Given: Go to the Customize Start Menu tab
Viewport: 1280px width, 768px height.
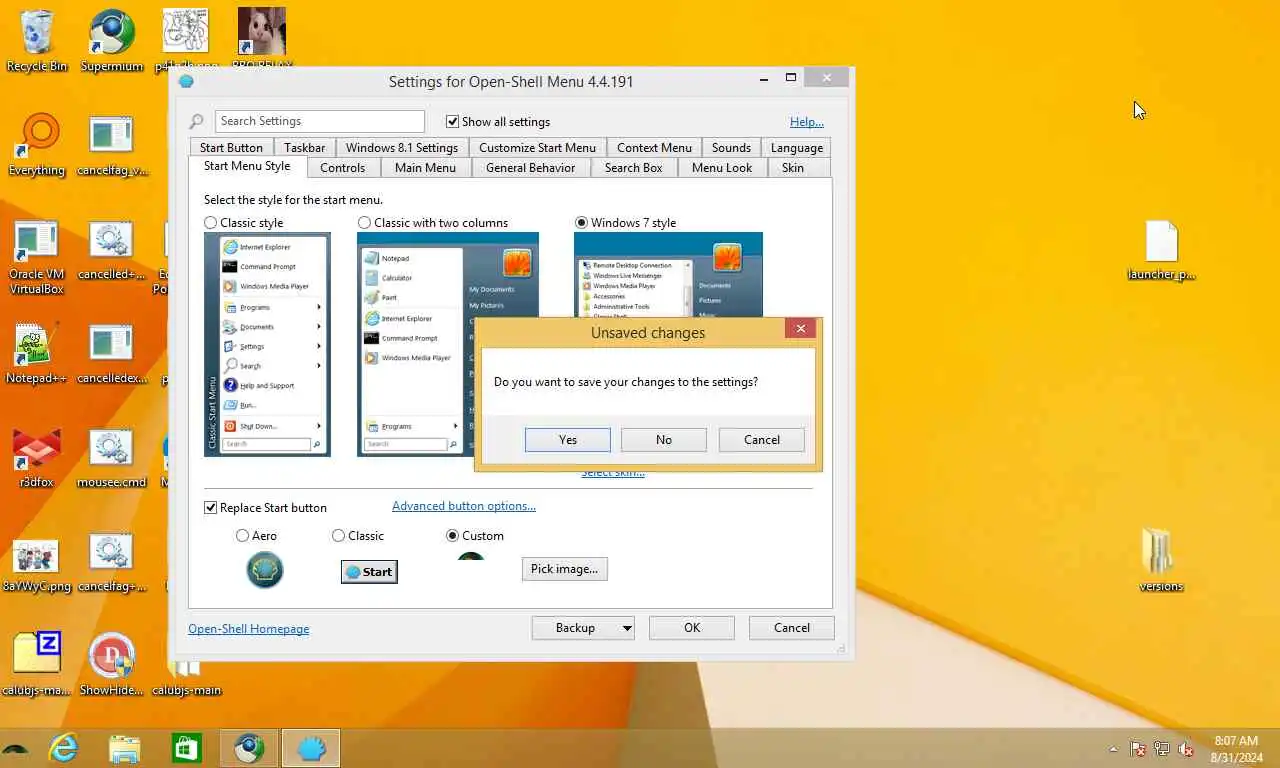Looking at the screenshot, I should point(537,147).
